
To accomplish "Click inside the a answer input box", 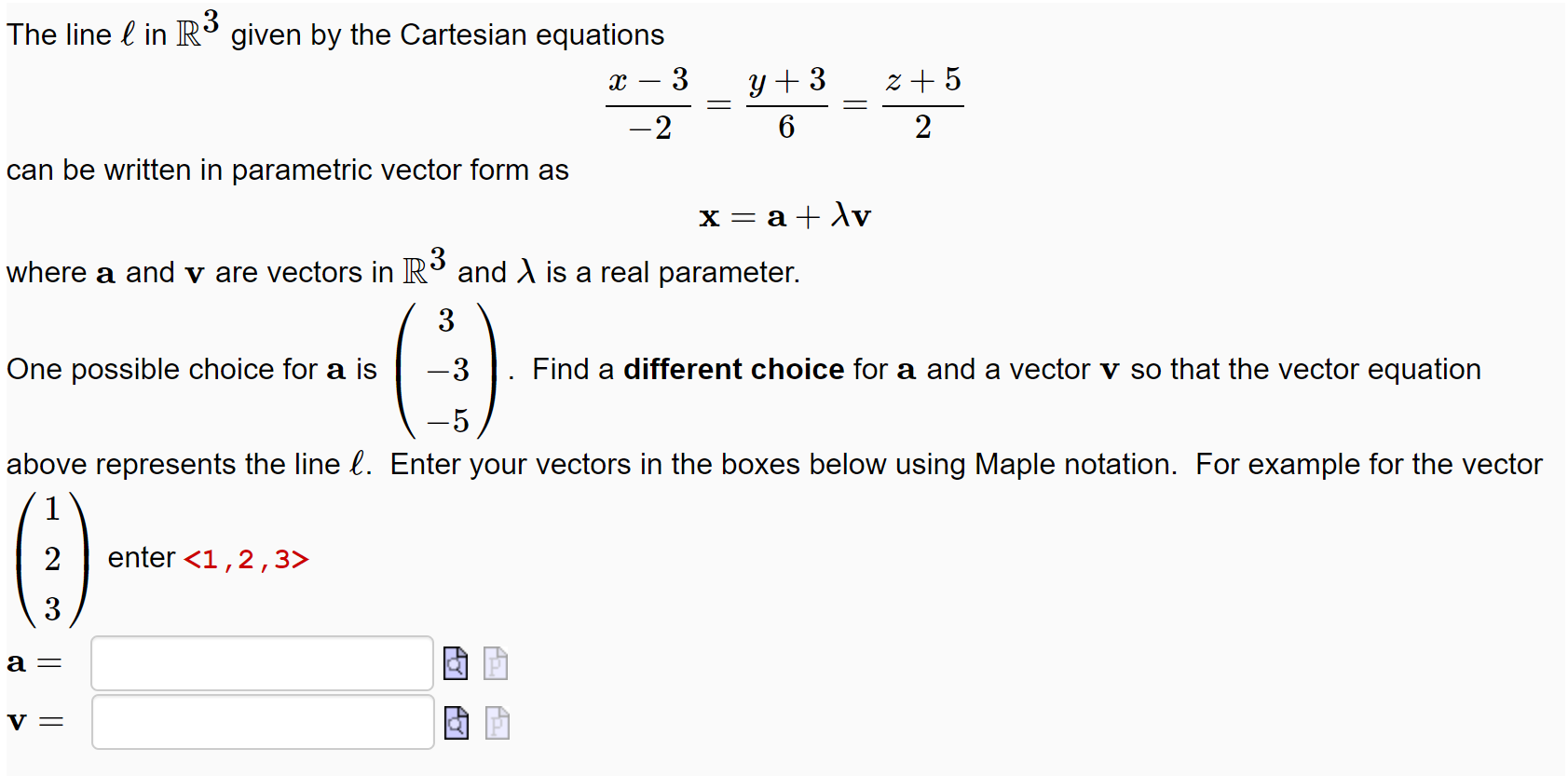I will (x=261, y=661).
